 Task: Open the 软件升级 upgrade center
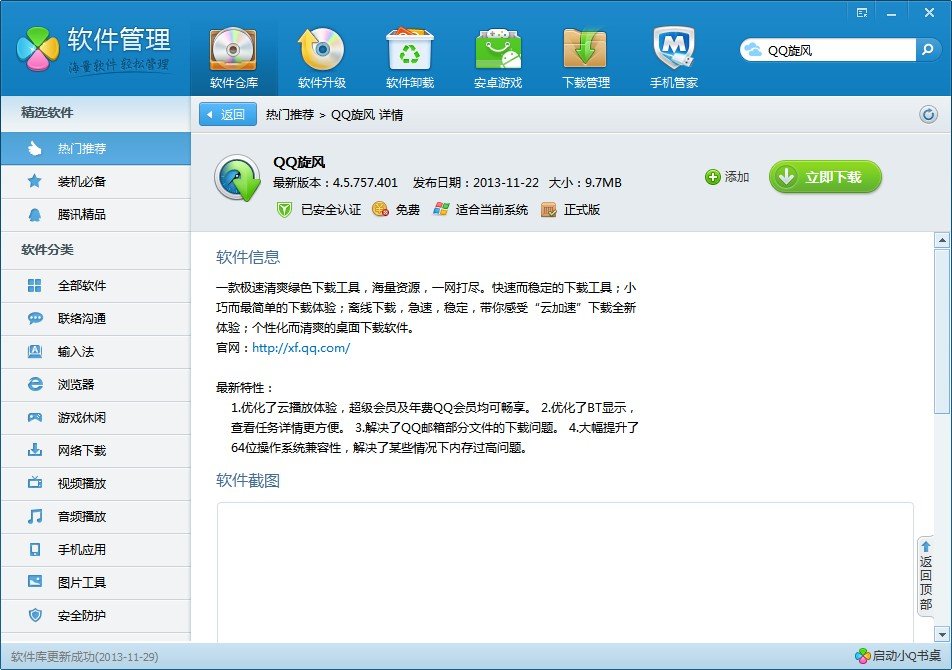(x=321, y=55)
